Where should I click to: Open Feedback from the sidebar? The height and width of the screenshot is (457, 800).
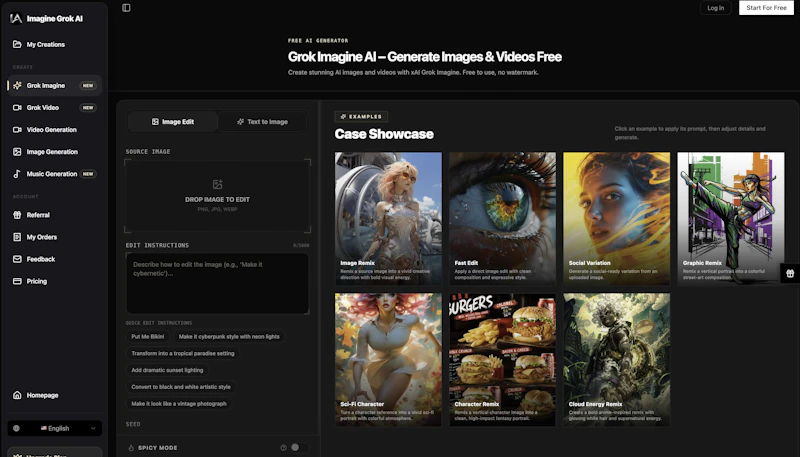pos(54,259)
